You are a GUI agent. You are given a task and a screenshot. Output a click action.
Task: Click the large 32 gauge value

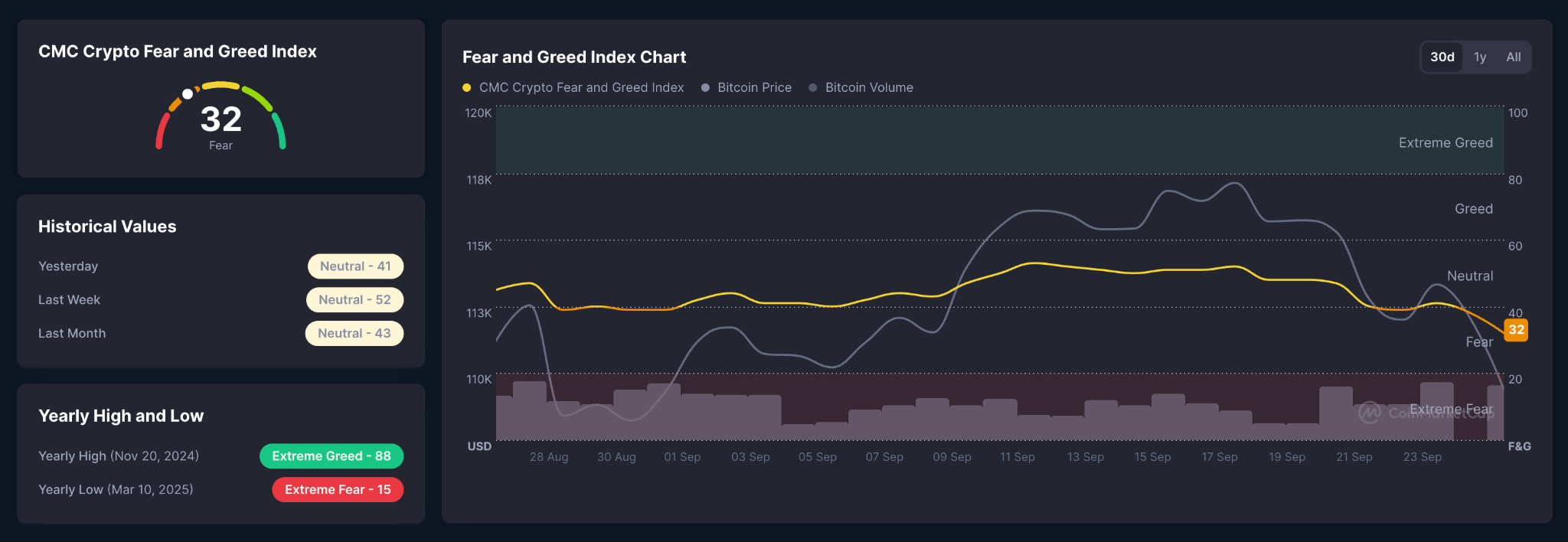click(221, 119)
